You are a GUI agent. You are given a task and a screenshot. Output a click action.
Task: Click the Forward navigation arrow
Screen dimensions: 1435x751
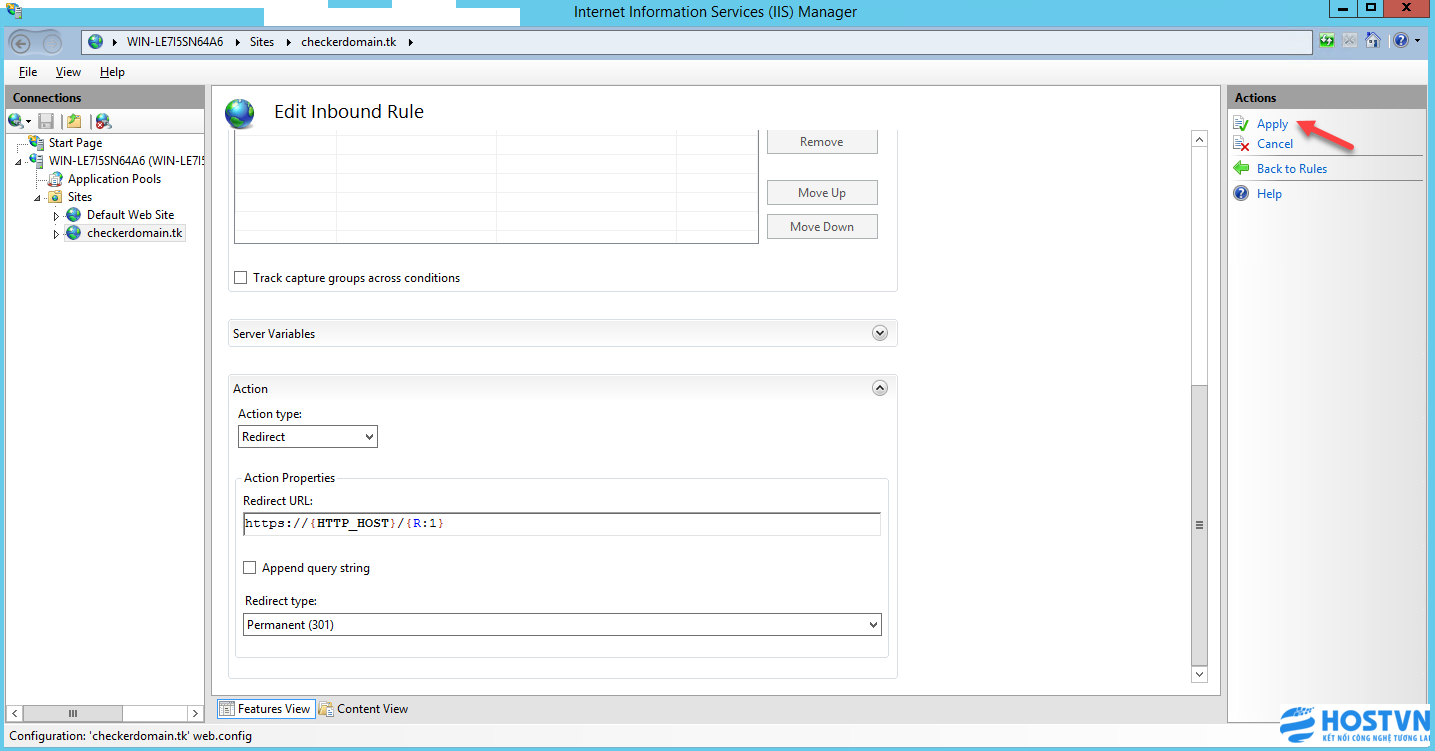(50, 42)
